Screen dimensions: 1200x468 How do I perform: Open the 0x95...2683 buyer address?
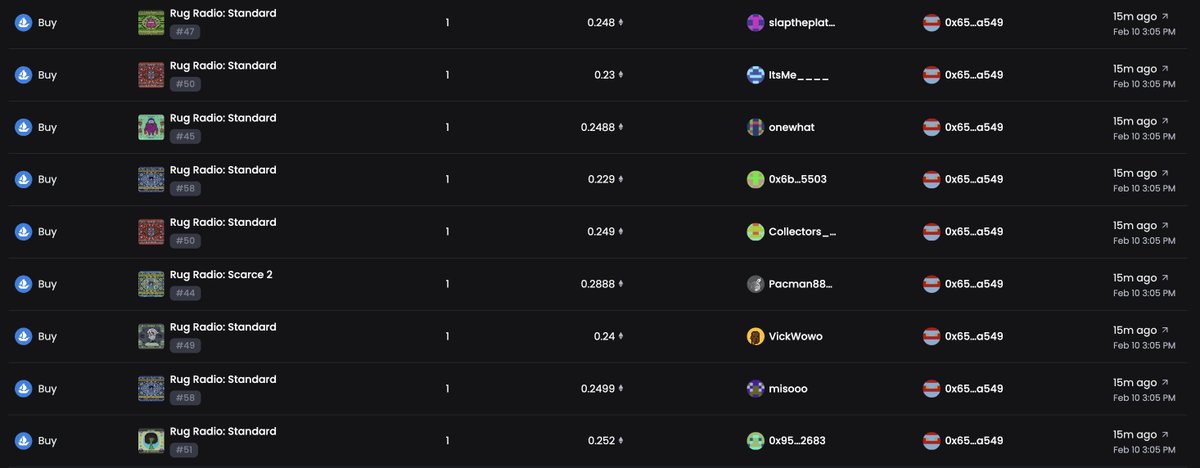[798, 440]
